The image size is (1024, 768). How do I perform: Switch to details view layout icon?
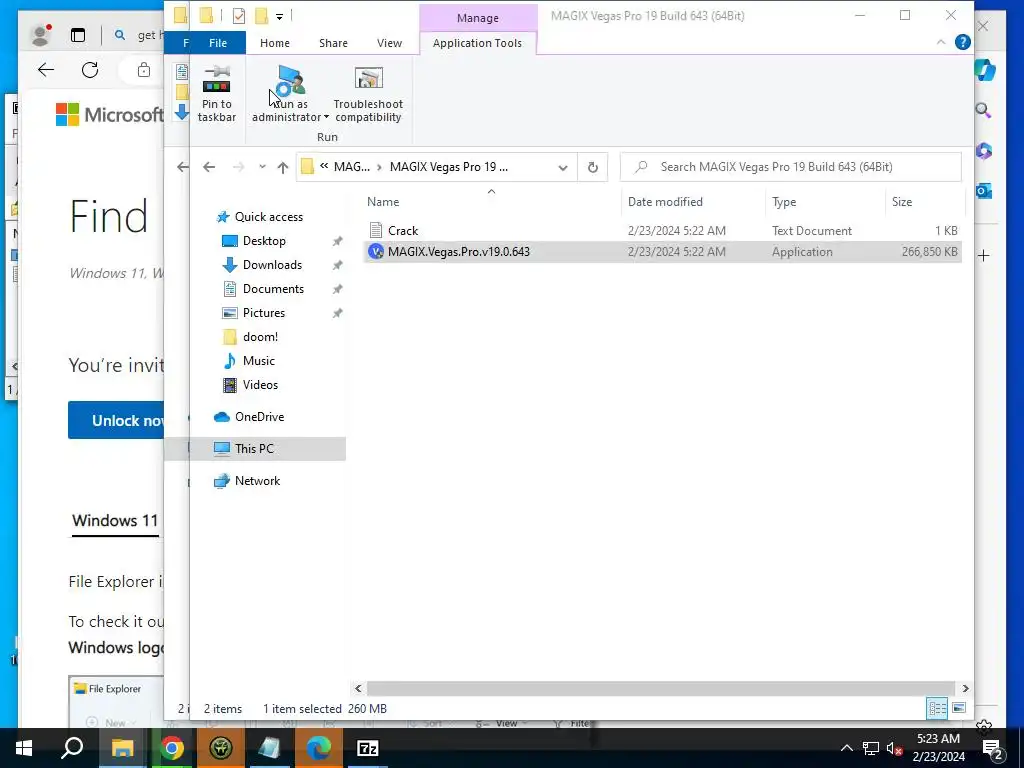click(x=937, y=708)
